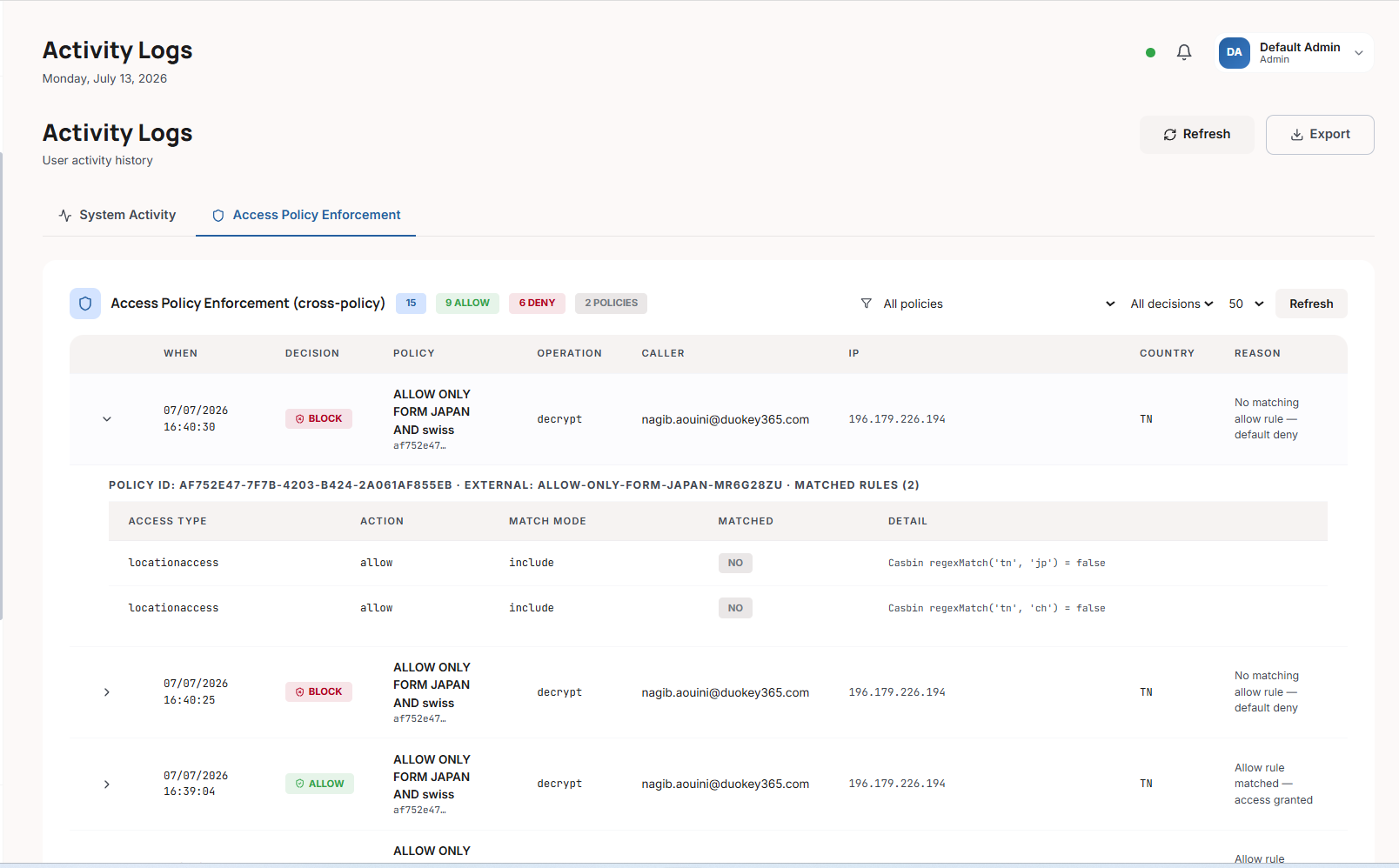This screenshot has height=868, width=1399.
Task: Click the filter funnel icon
Action: [x=866, y=304]
